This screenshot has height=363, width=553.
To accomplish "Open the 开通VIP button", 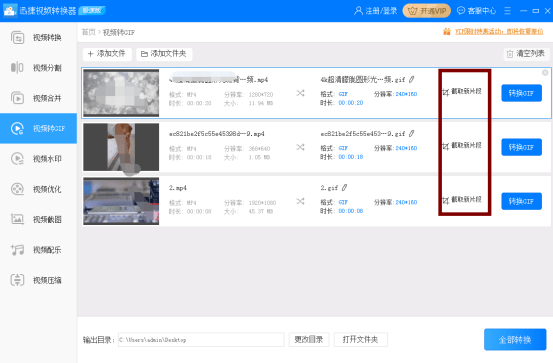I will pyautogui.click(x=427, y=11).
